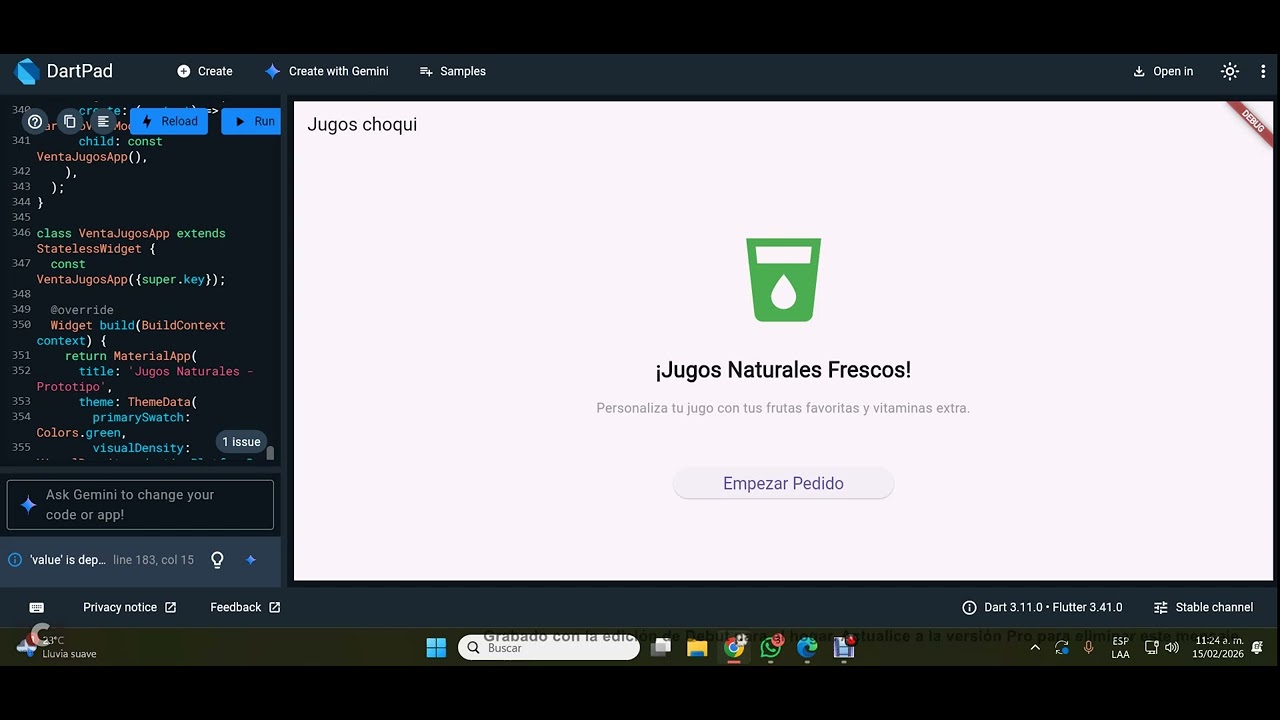Open keyboard bindings icon in footer
The image size is (1280, 720).
37,607
